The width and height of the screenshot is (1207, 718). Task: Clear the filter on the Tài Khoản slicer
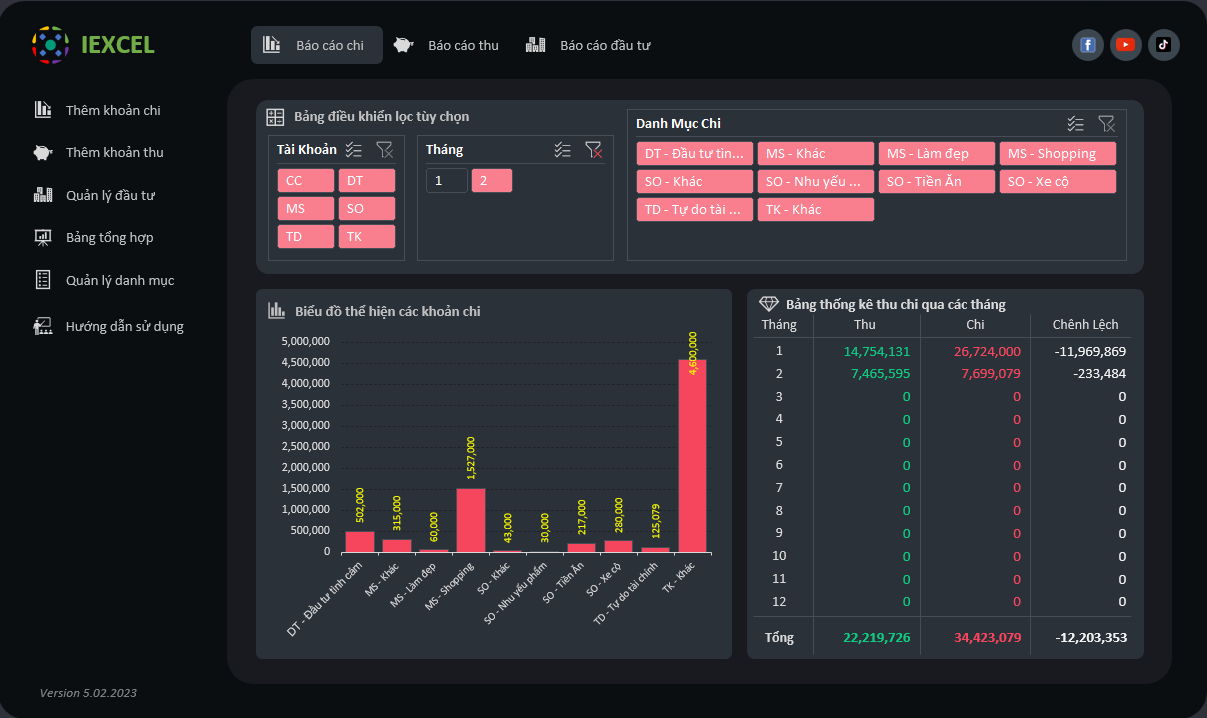pyautogui.click(x=385, y=150)
